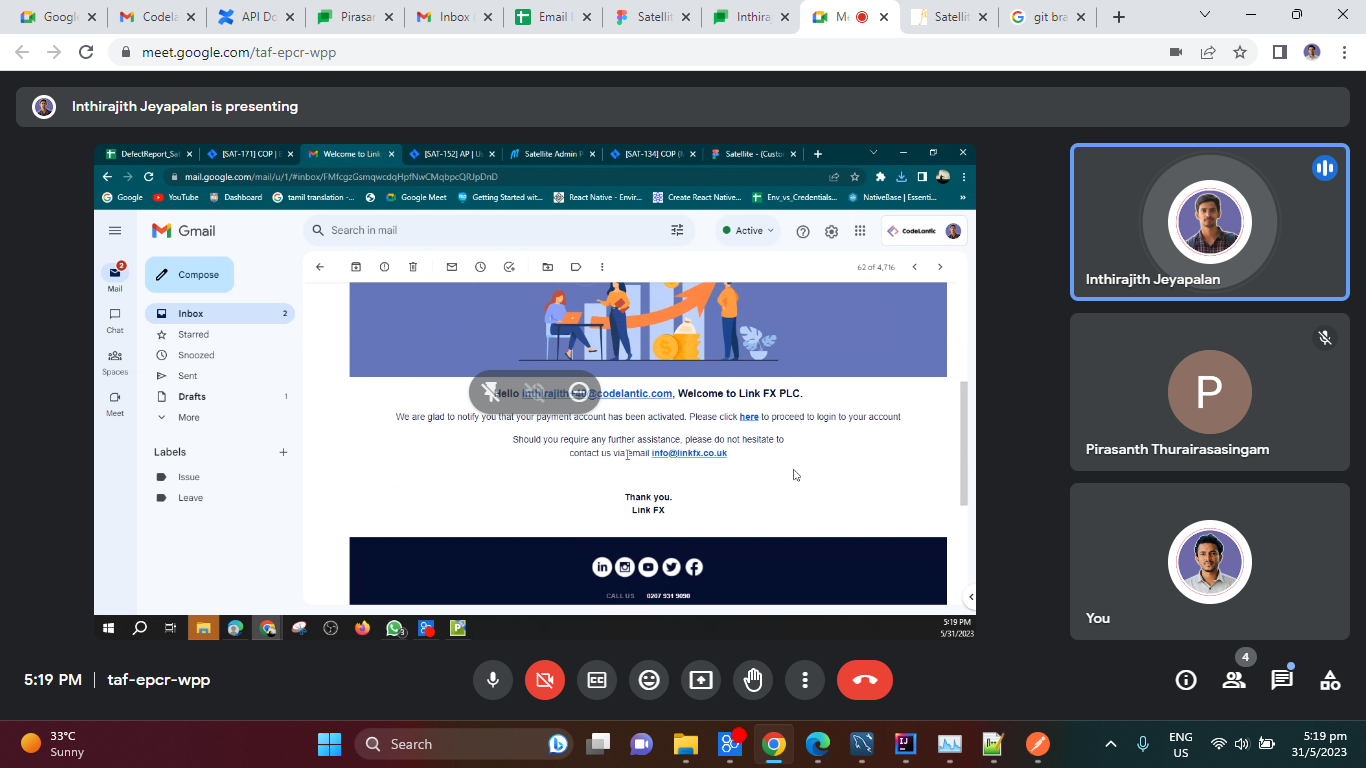Viewport: 1366px width, 768px height.
Task: Switch to the Codela Gmail browser tab
Action: (x=154, y=17)
